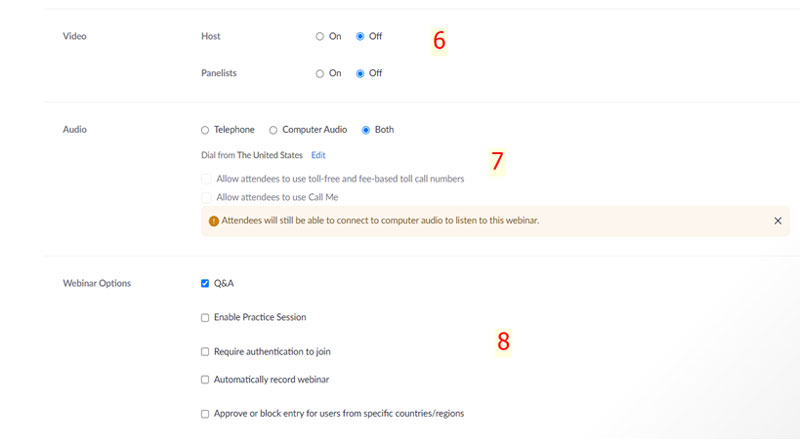Check Approve or block entry by countries/regions

click(x=205, y=414)
